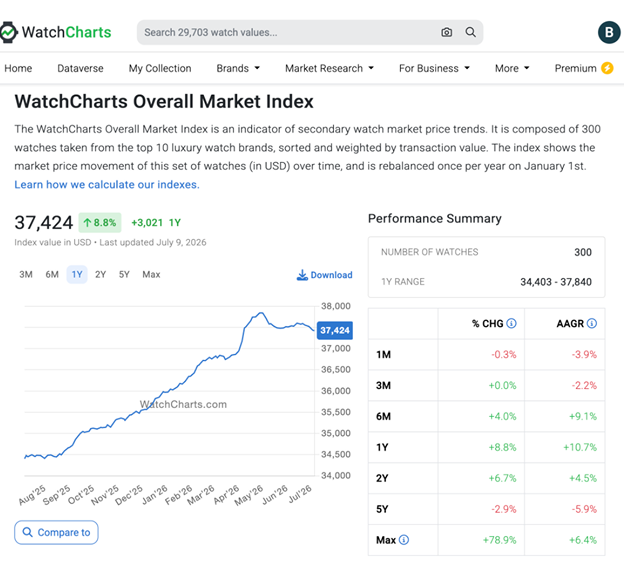Viewport: 624px width, 572px height.
Task: Click the % CHG info icon
Action: [x=511, y=323]
